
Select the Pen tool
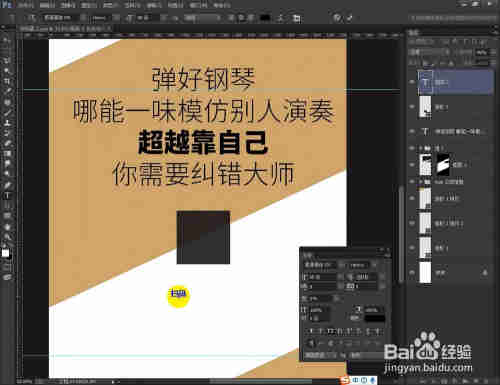pos(7,185)
